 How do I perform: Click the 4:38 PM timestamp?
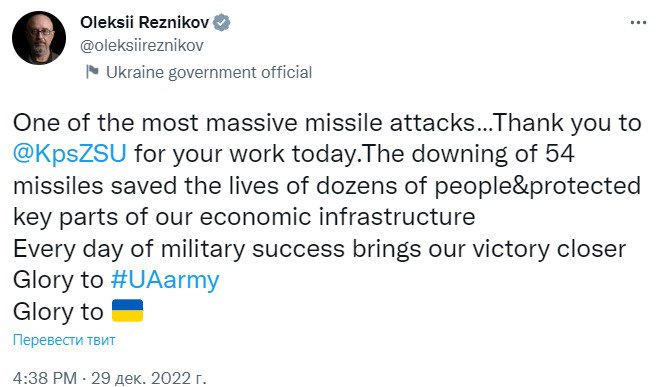pyautogui.click(x=45, y=378)
